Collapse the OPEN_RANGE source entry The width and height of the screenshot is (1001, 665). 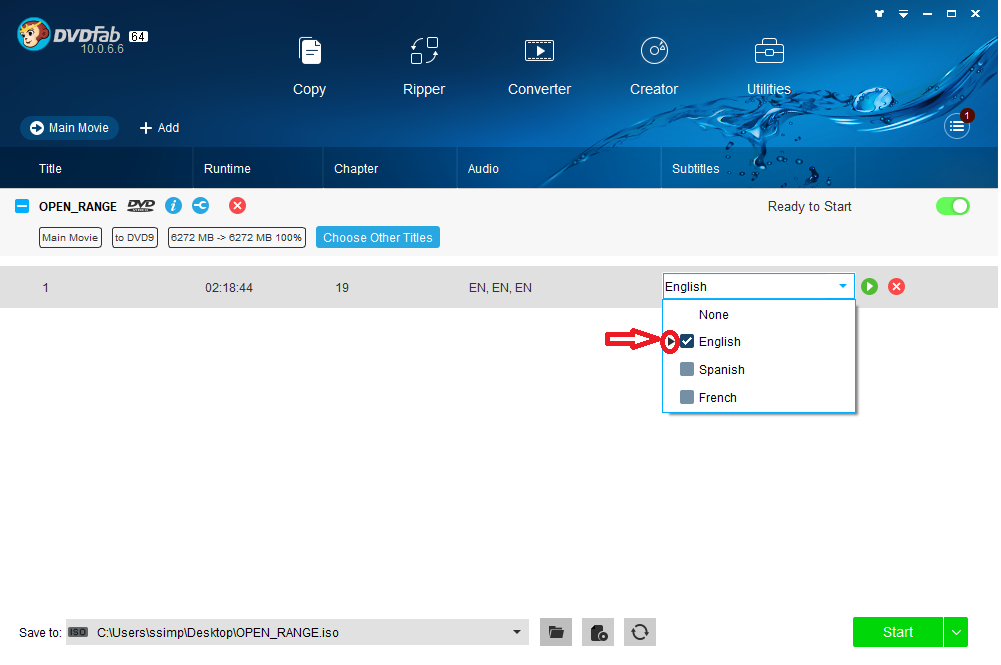point(22,206)
